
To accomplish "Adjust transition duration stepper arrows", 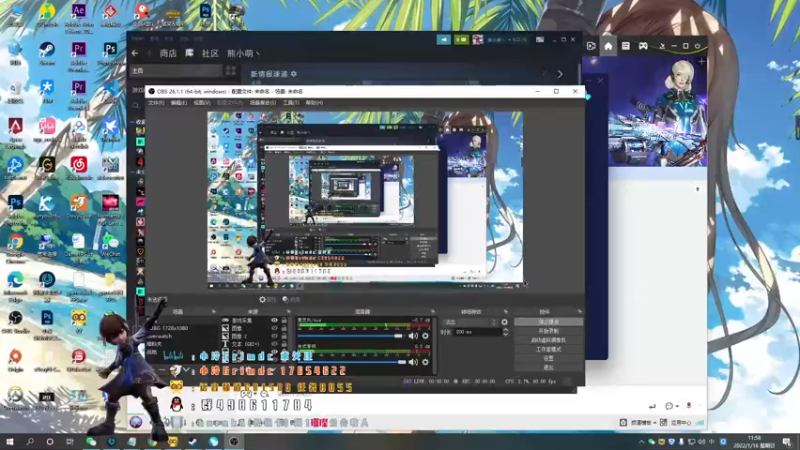I will click(x=505, y=332).
